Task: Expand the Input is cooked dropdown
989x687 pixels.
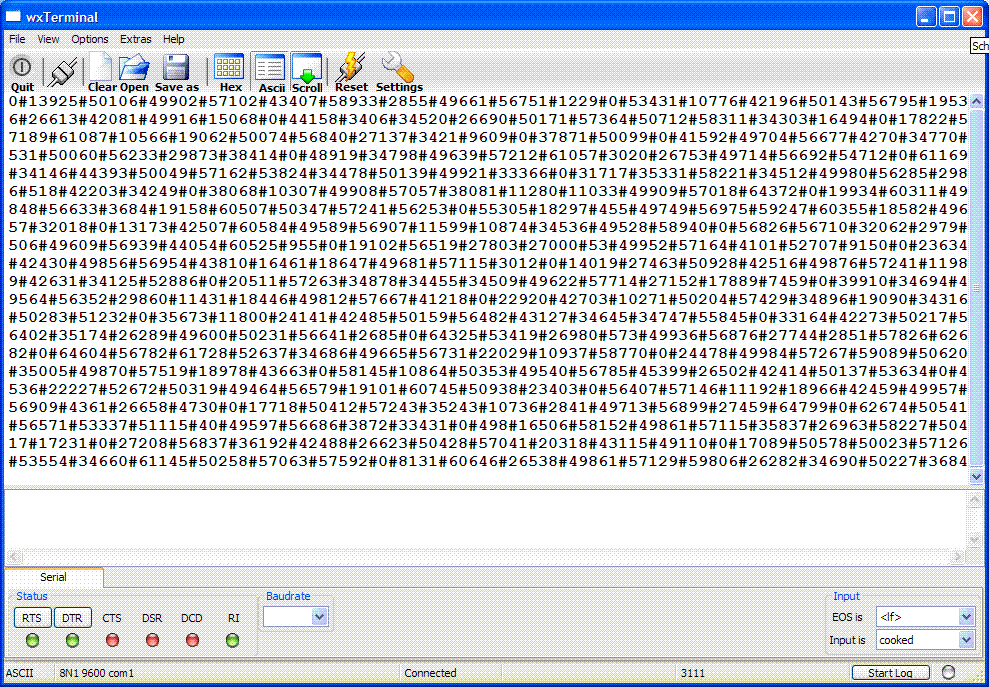Action: [x=966, y=640]
